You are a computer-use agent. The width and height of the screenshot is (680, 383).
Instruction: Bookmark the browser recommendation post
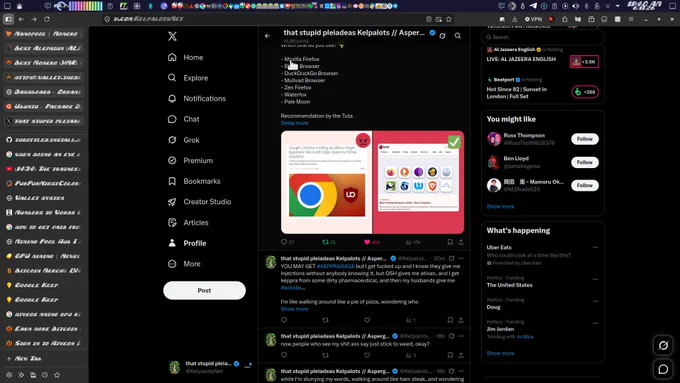pos(450,242)
